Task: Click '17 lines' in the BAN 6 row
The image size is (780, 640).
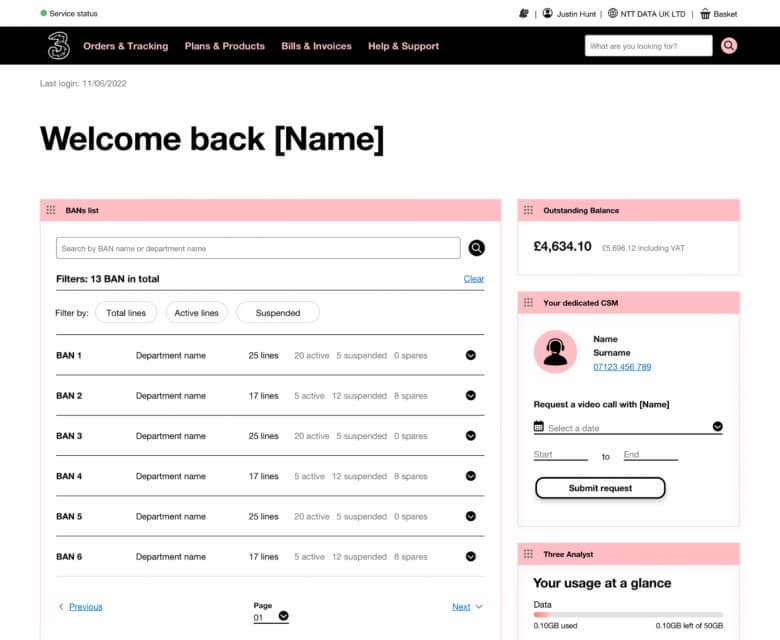Action: coord(264,556)
